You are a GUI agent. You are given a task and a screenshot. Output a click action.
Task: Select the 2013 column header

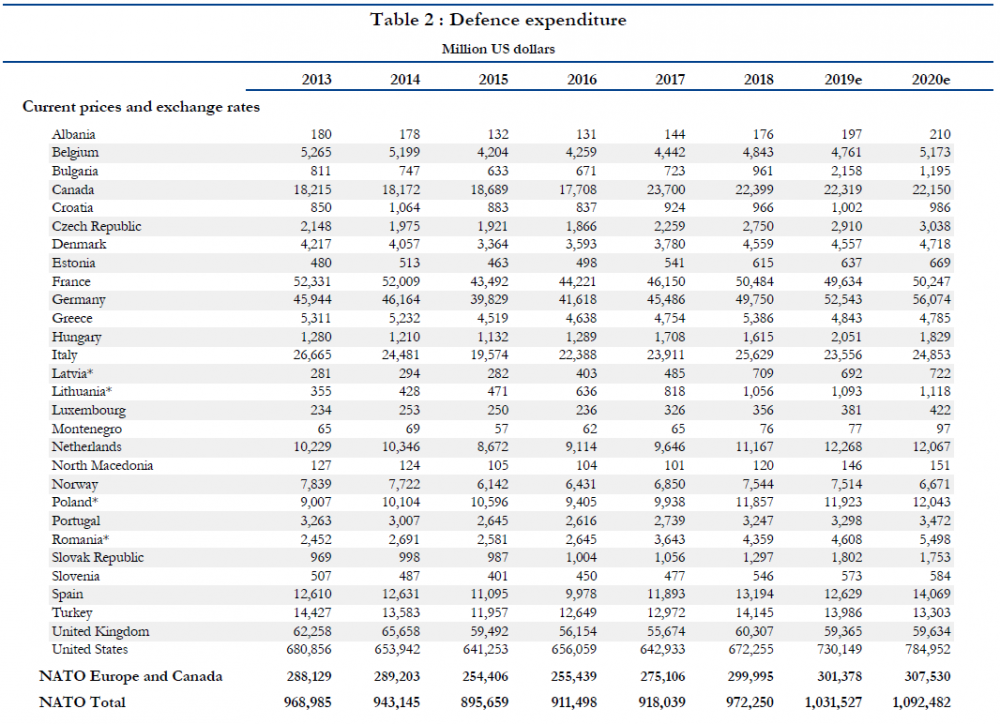[x=317, y=80]
